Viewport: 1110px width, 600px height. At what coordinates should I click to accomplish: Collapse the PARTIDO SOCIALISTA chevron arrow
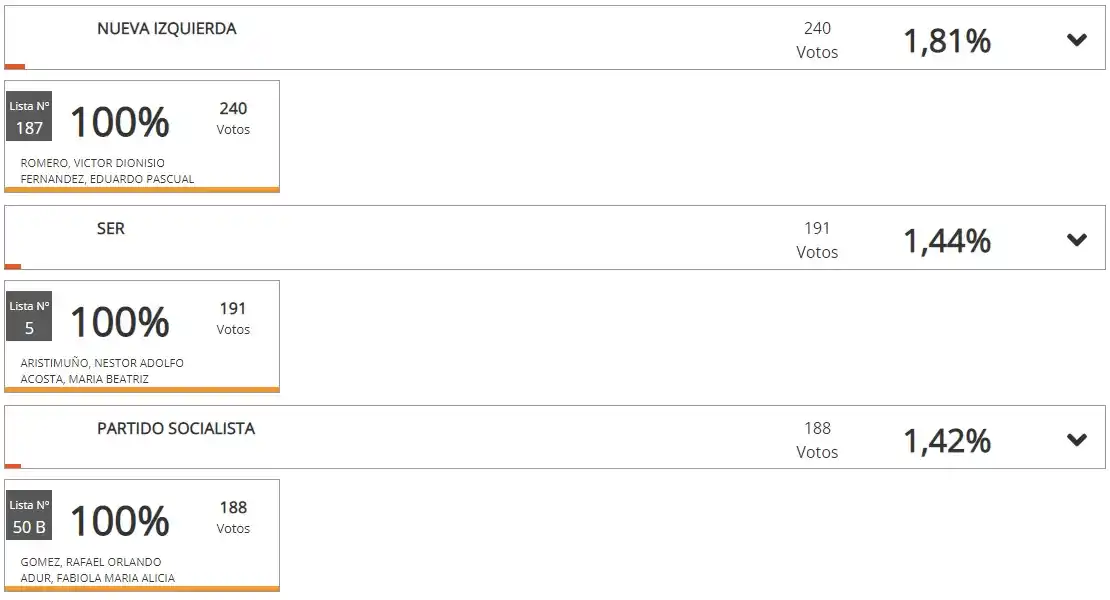pos(1076,439)
